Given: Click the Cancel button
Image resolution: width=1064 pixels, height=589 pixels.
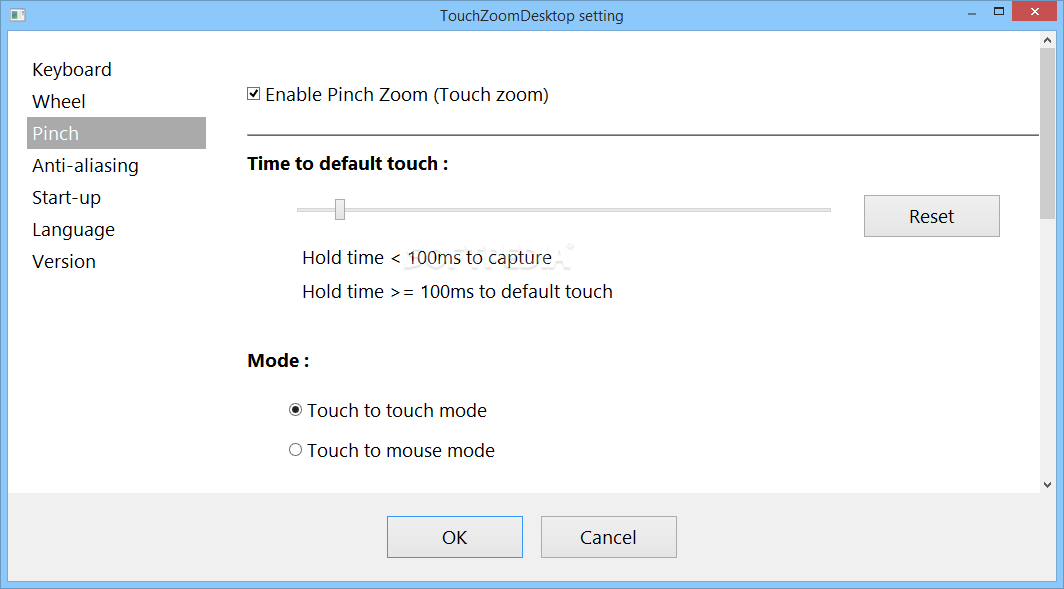Looking at the screenshot, I should [609, 537].
